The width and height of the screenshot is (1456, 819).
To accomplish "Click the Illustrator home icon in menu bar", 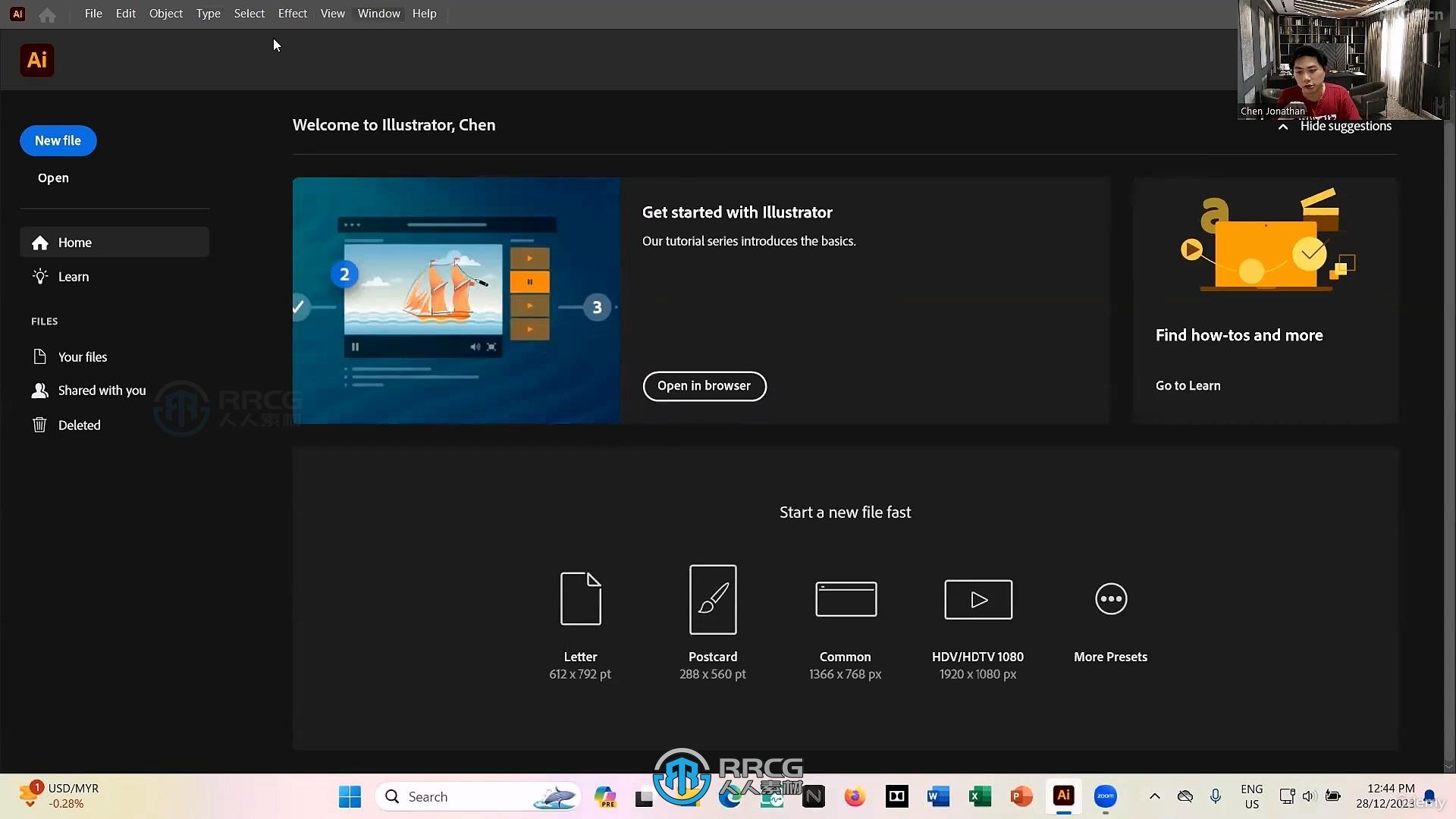I will pyautogui.click(x=47, y=14).
